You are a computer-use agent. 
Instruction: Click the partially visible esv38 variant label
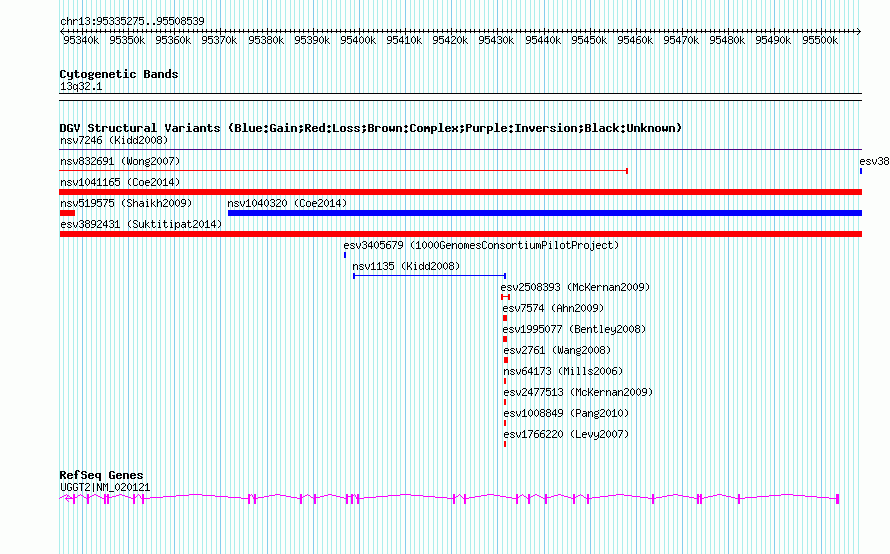[x=874, y=161]
